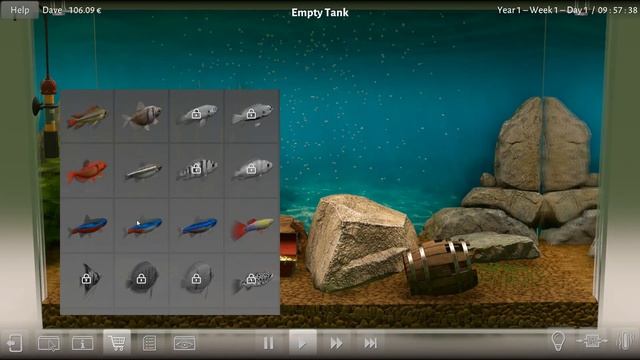640x360 pixels.
Task: Toggle the tank filter device icon
Action: click(592, 341)
